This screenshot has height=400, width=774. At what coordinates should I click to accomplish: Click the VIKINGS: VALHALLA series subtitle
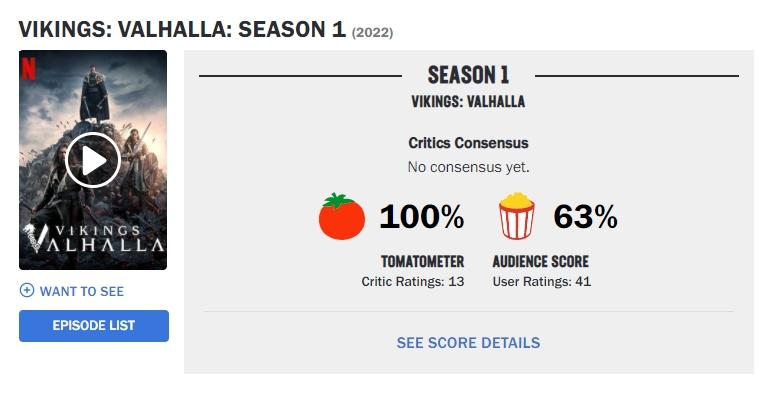468,102
